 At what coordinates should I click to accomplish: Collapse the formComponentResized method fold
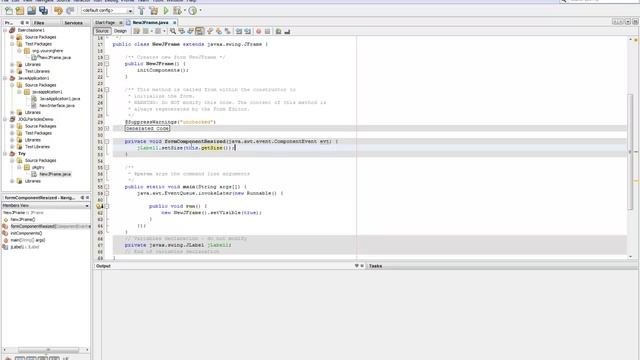107,142
